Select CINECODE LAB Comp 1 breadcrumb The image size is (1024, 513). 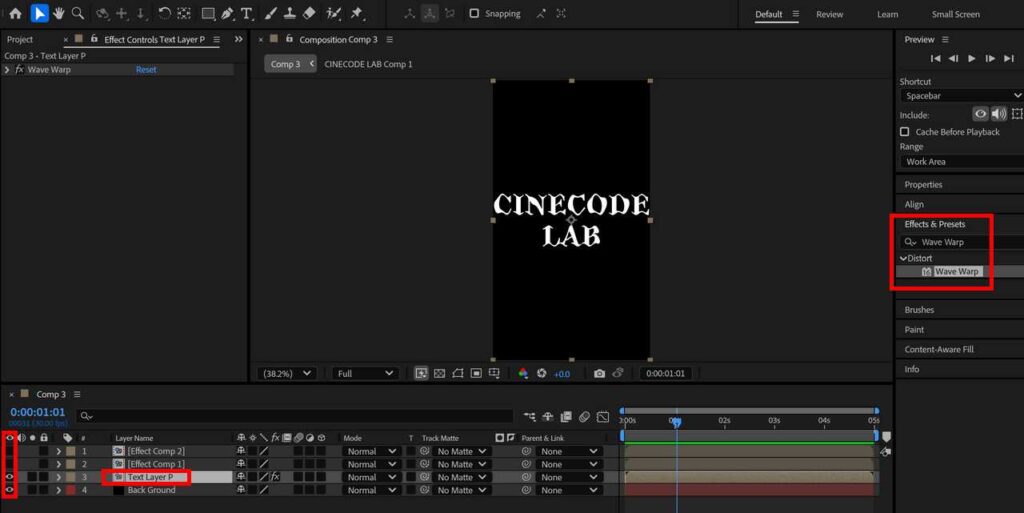[x=368, y=64]
